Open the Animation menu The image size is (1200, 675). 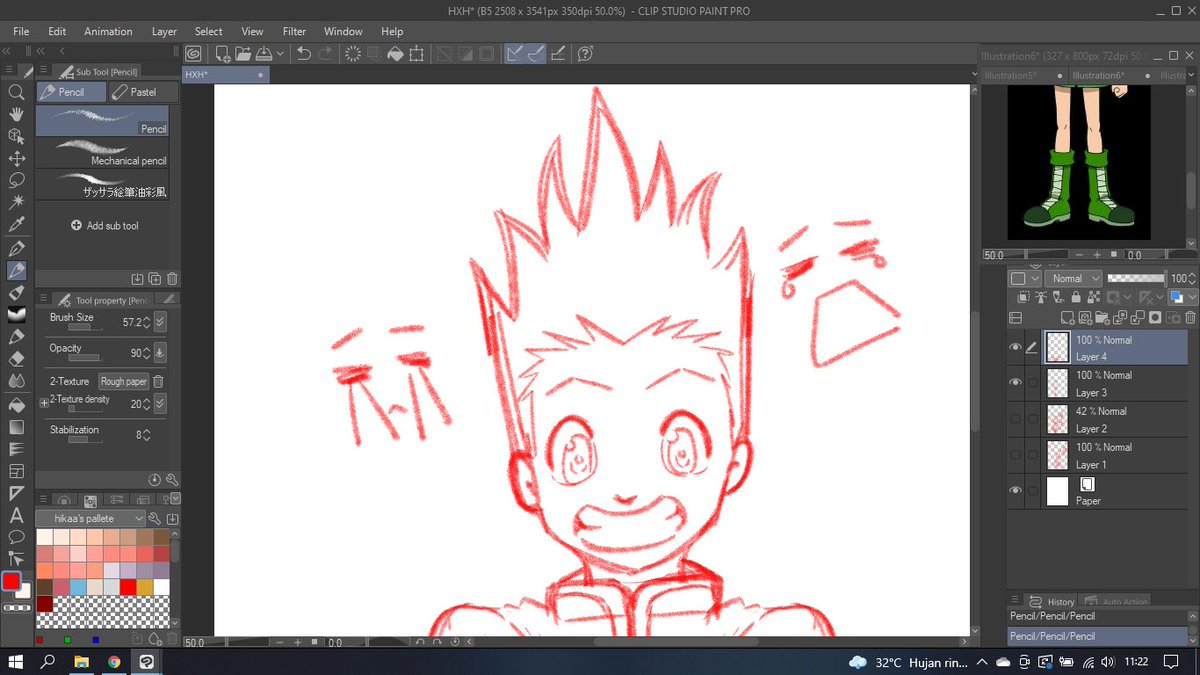tap(108, 31)
